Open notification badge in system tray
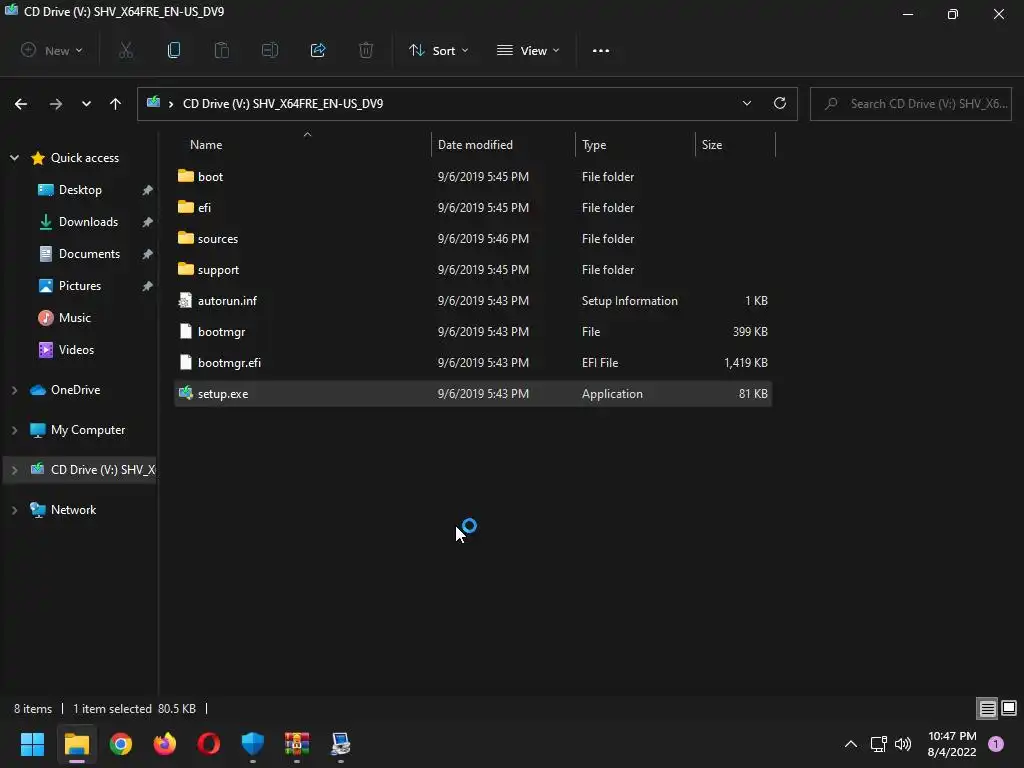The image size is (1024, 768). [x=996, y=744]
